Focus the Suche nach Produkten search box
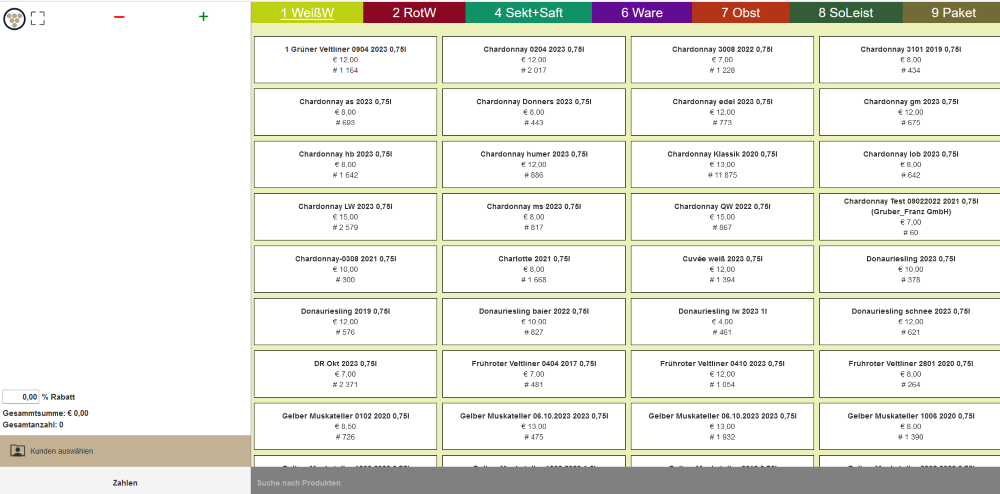Screen dimensions: 1000x494 tap(625, 483)
